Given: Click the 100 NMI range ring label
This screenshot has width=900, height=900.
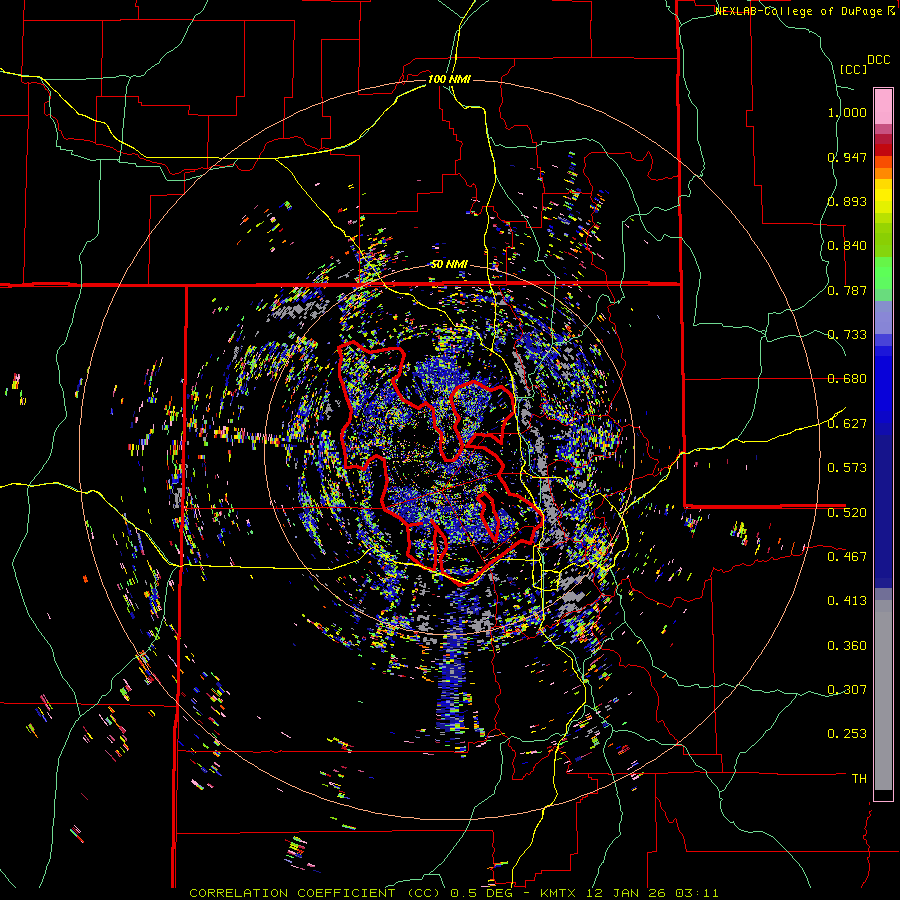Looking at the screenshot, I should 449,79.
